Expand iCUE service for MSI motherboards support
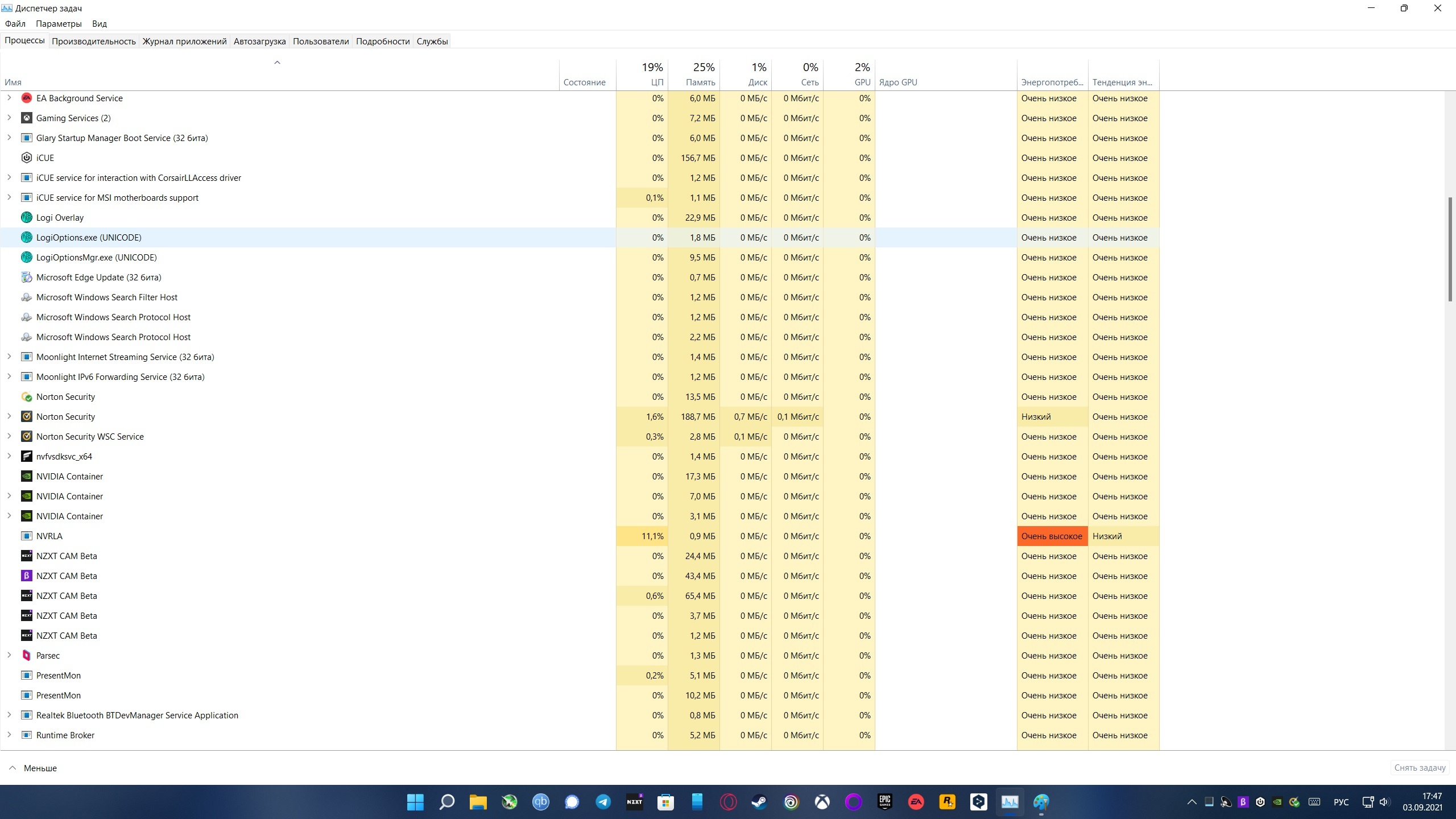 (9, 197)
